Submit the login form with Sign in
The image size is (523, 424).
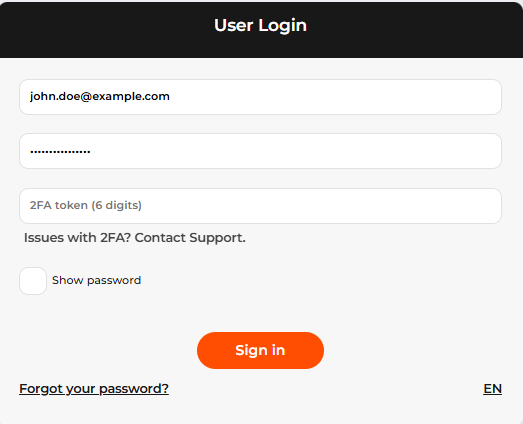(260, 350)
